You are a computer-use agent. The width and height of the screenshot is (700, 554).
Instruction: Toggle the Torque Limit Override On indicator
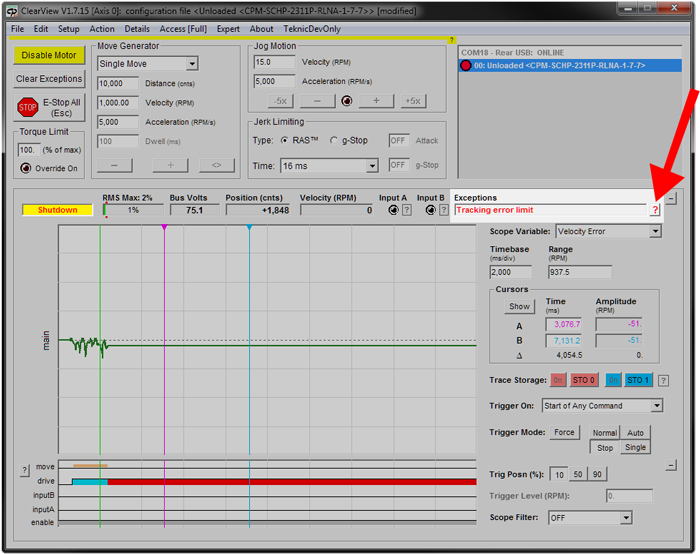pos(26,168)
